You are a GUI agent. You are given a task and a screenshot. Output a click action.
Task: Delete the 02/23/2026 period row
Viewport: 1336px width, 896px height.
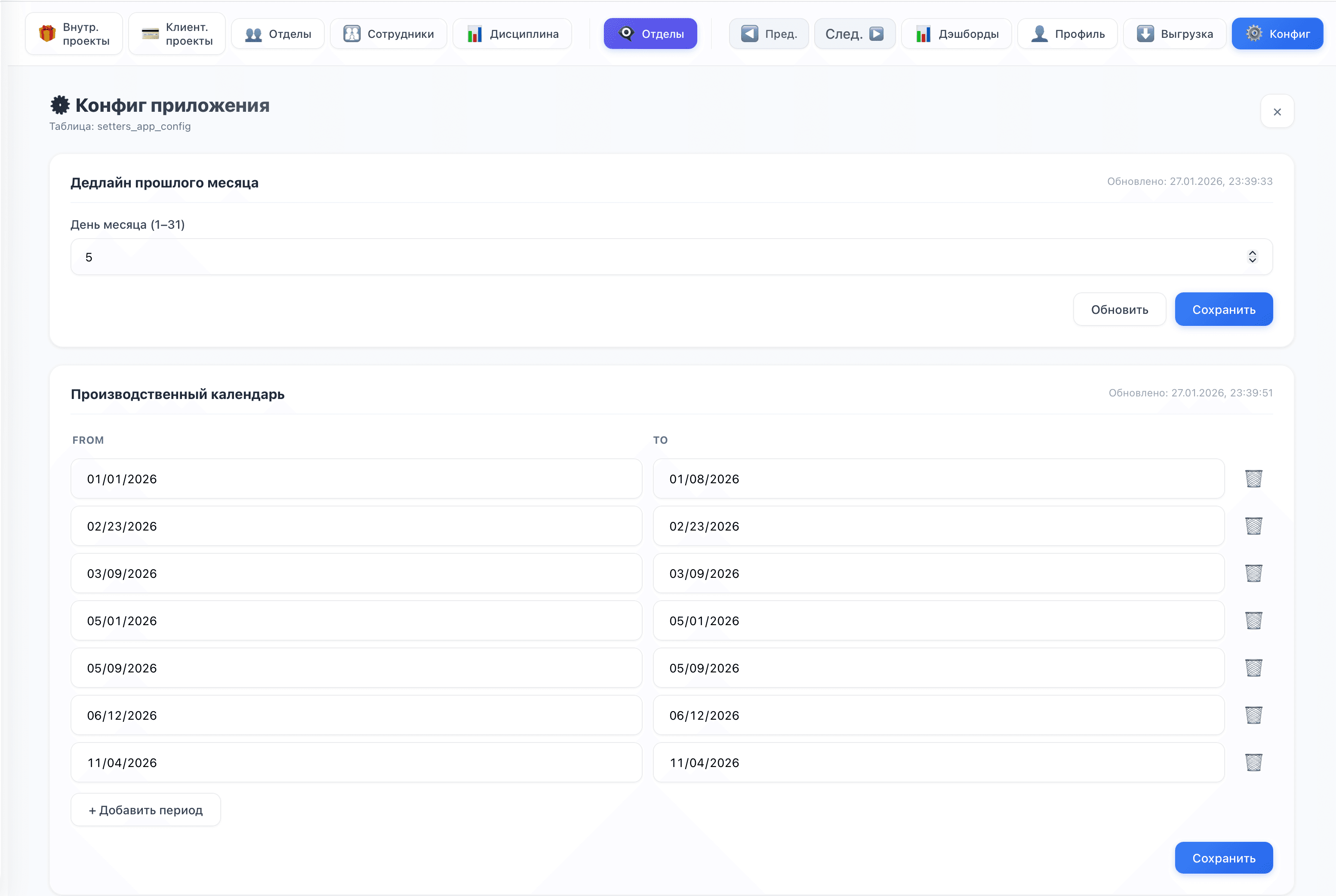pyautogui.click(x=1253, y=526)
